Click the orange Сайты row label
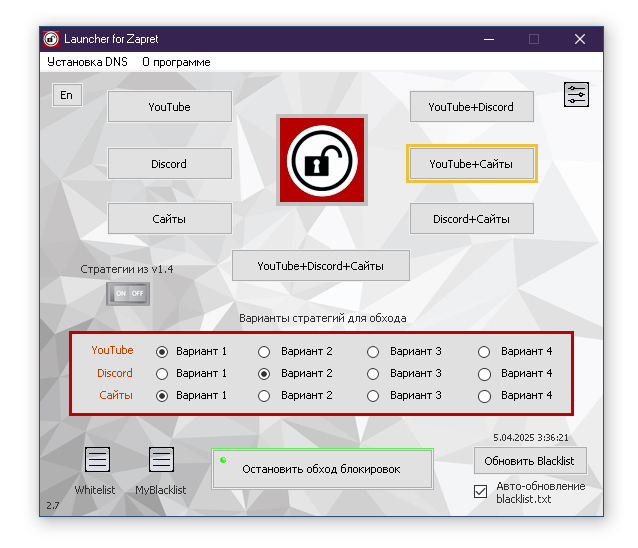The width and height of the screenshot is (638, 548). point(116,395)
